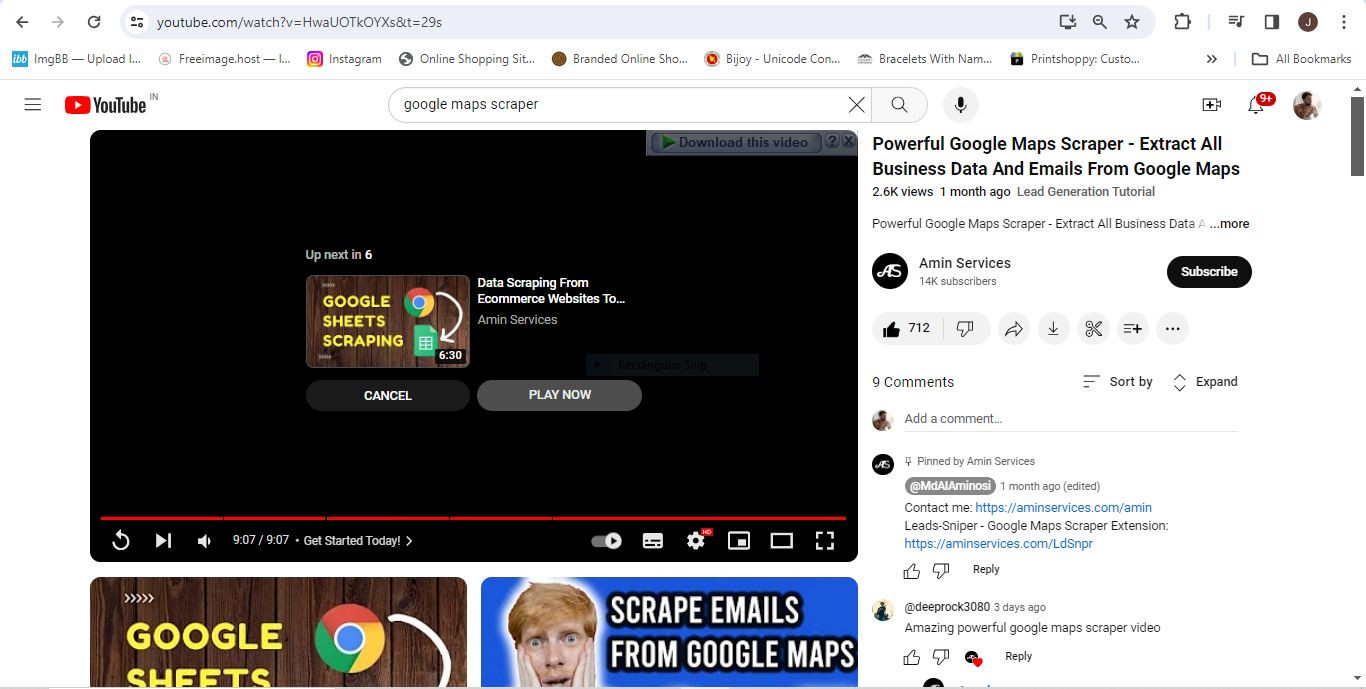Create a clip with scissors icon

(1093, 328)
